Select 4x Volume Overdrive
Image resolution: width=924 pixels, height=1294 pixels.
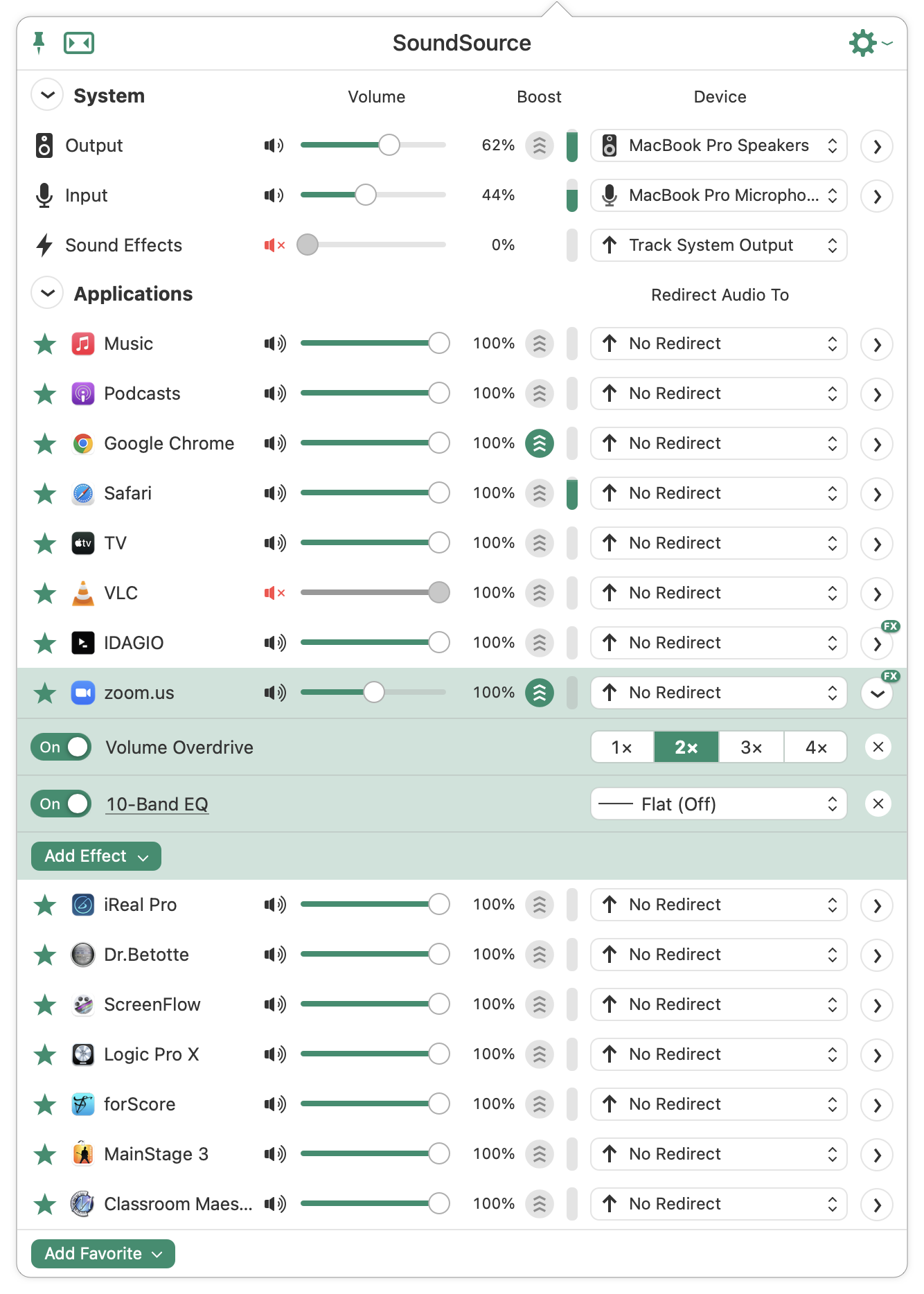816,747
